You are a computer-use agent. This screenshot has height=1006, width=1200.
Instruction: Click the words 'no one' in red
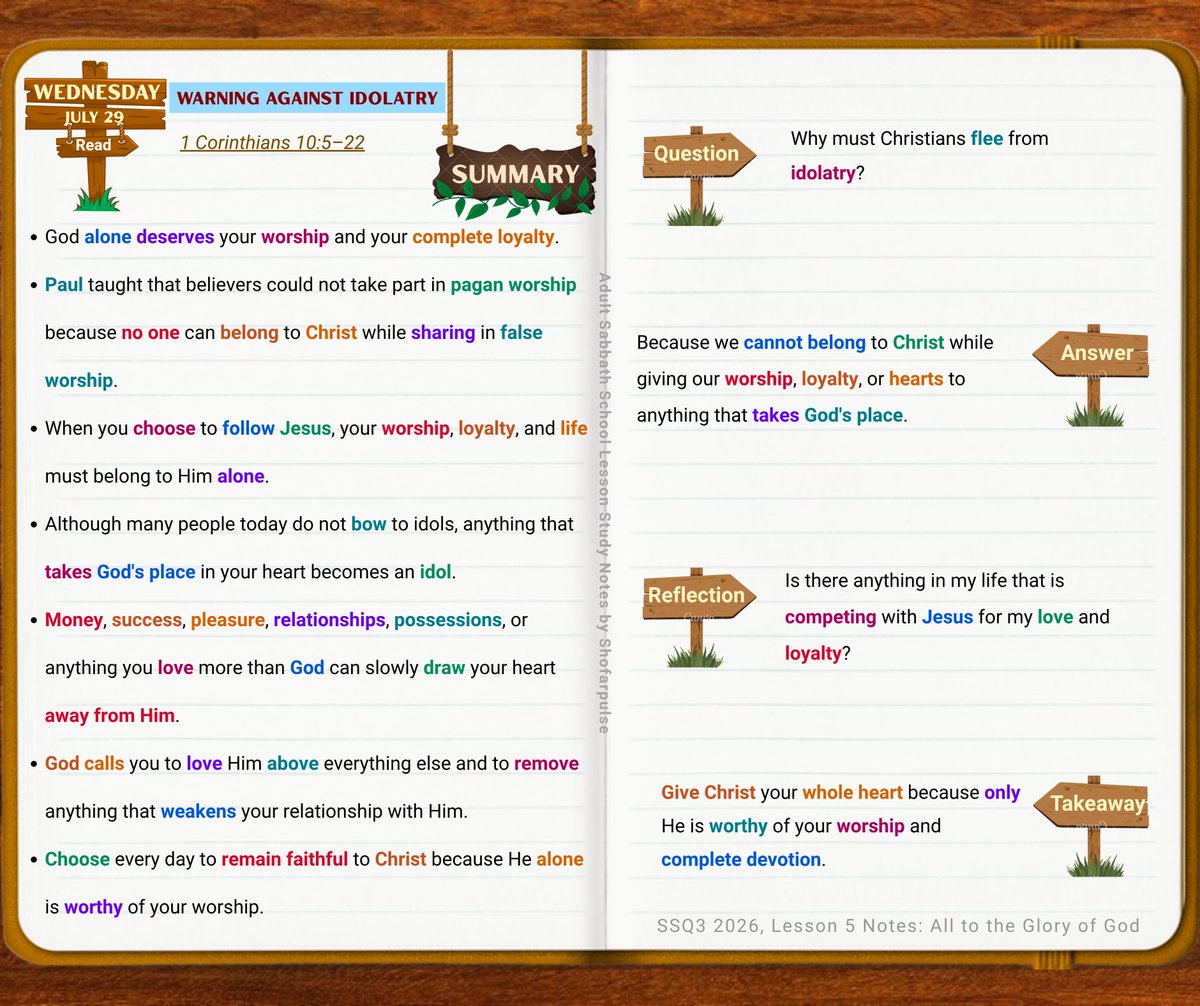click(150, 332)
